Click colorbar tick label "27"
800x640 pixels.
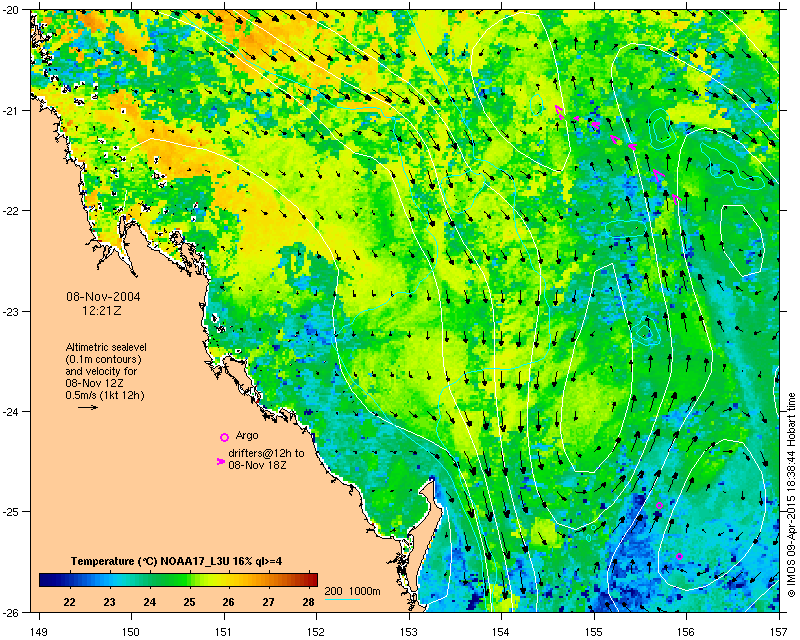(268, 602)
